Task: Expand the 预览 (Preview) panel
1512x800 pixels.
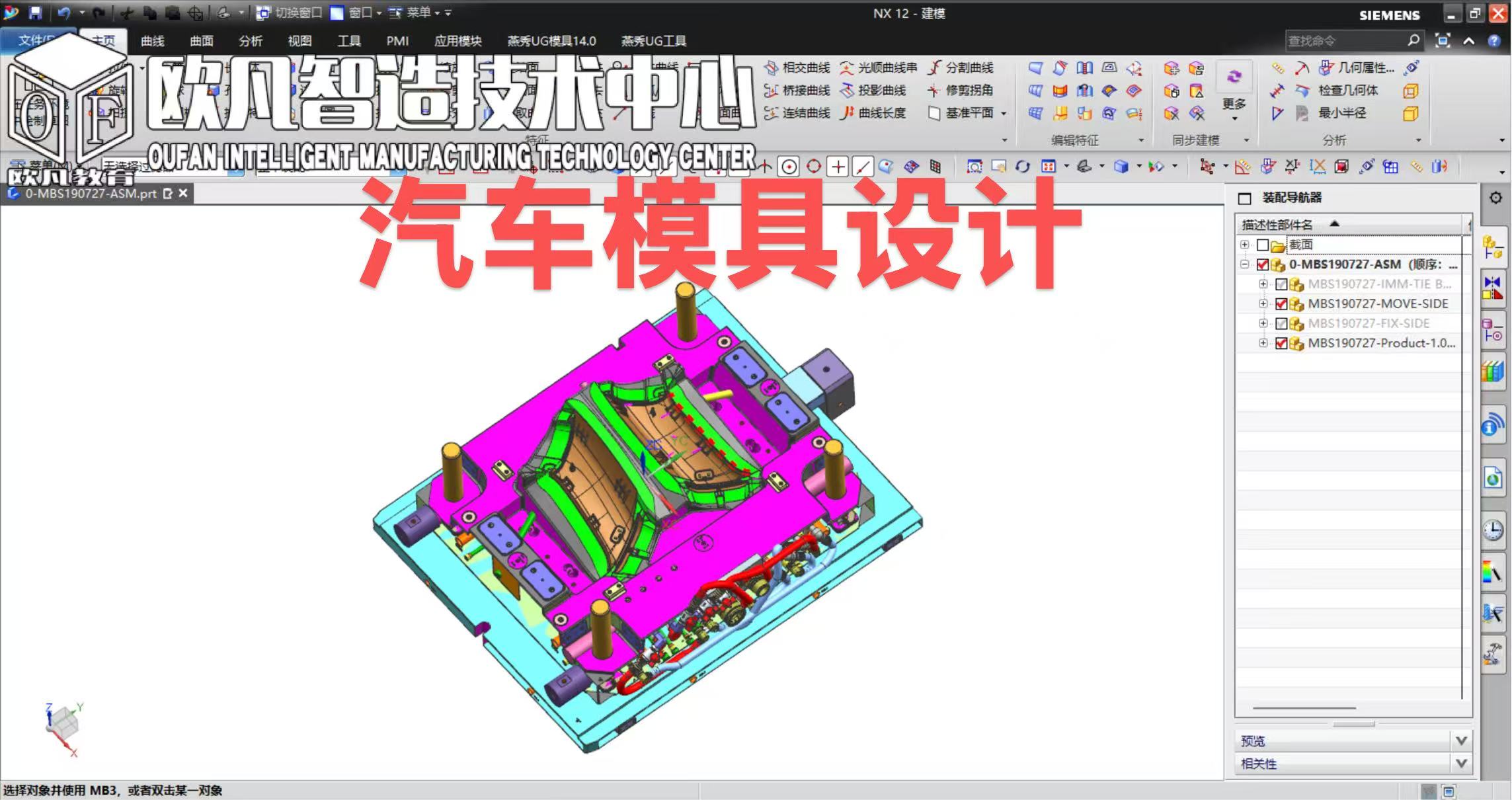Action: [1461, 740]
